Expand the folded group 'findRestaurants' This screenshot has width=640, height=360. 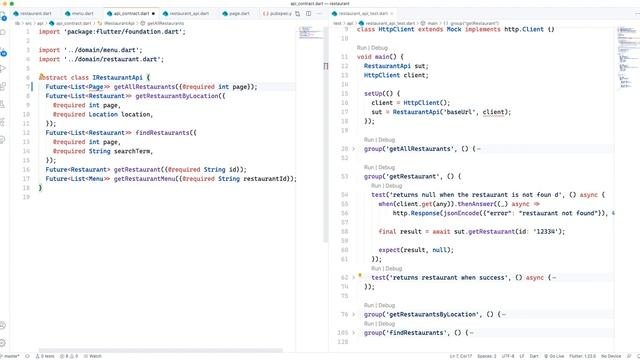pyautogui.click(x=354, y=333)
